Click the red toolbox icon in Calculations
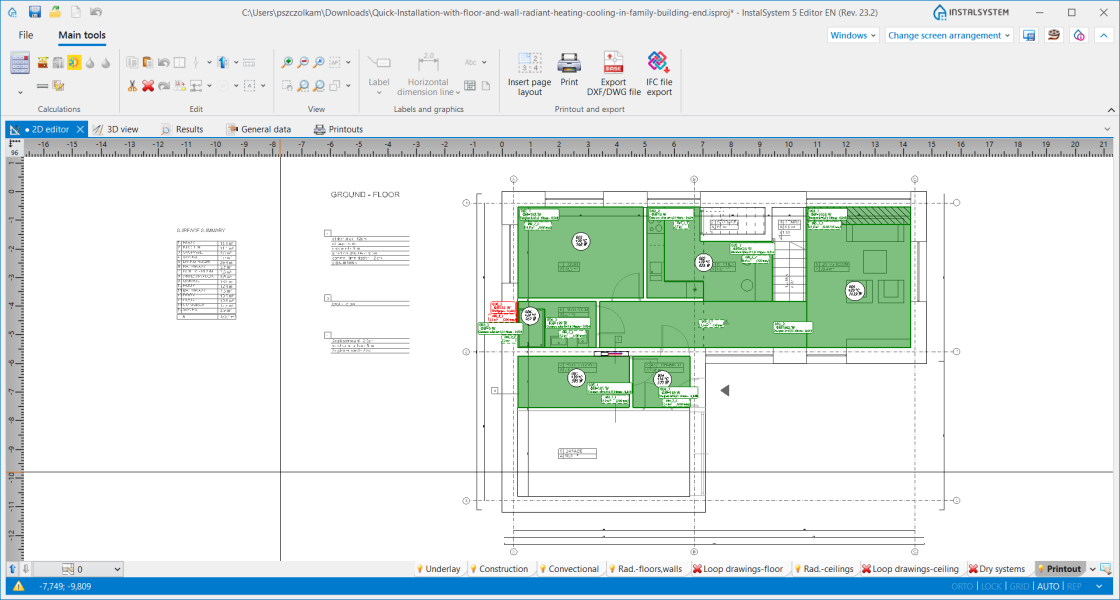The image size is (1120, 600). 43,63
